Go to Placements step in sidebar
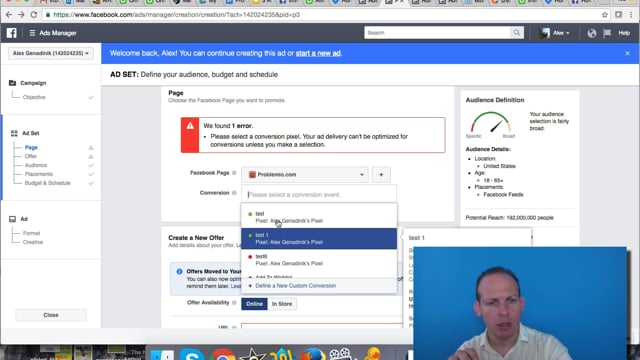 pos(39,174)
